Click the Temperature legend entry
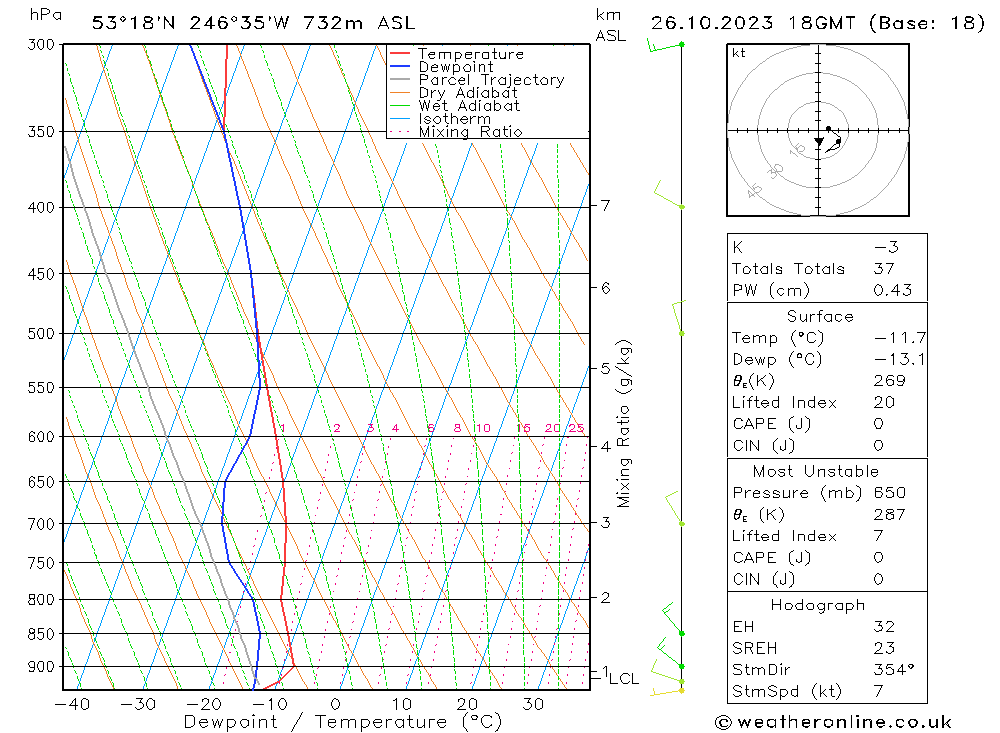 471,54
